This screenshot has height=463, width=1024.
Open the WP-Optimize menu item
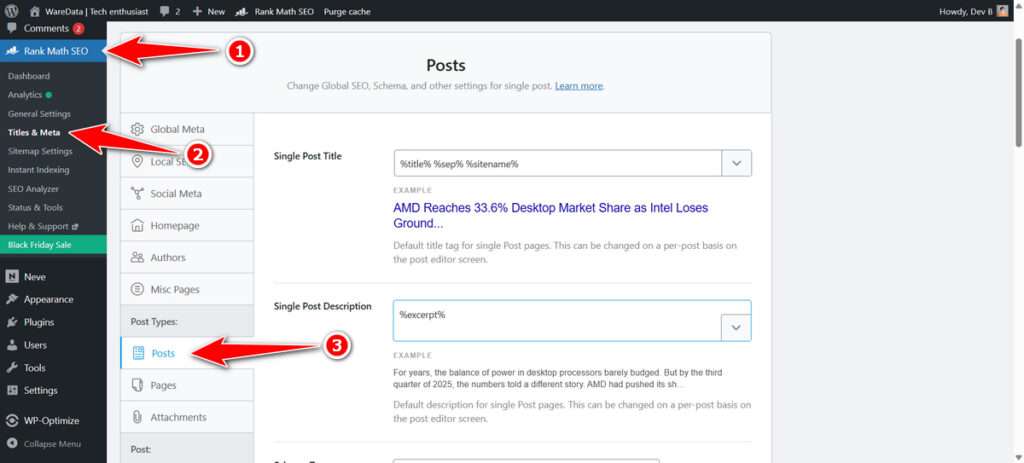pyautogui.click(x=53, y=421)
